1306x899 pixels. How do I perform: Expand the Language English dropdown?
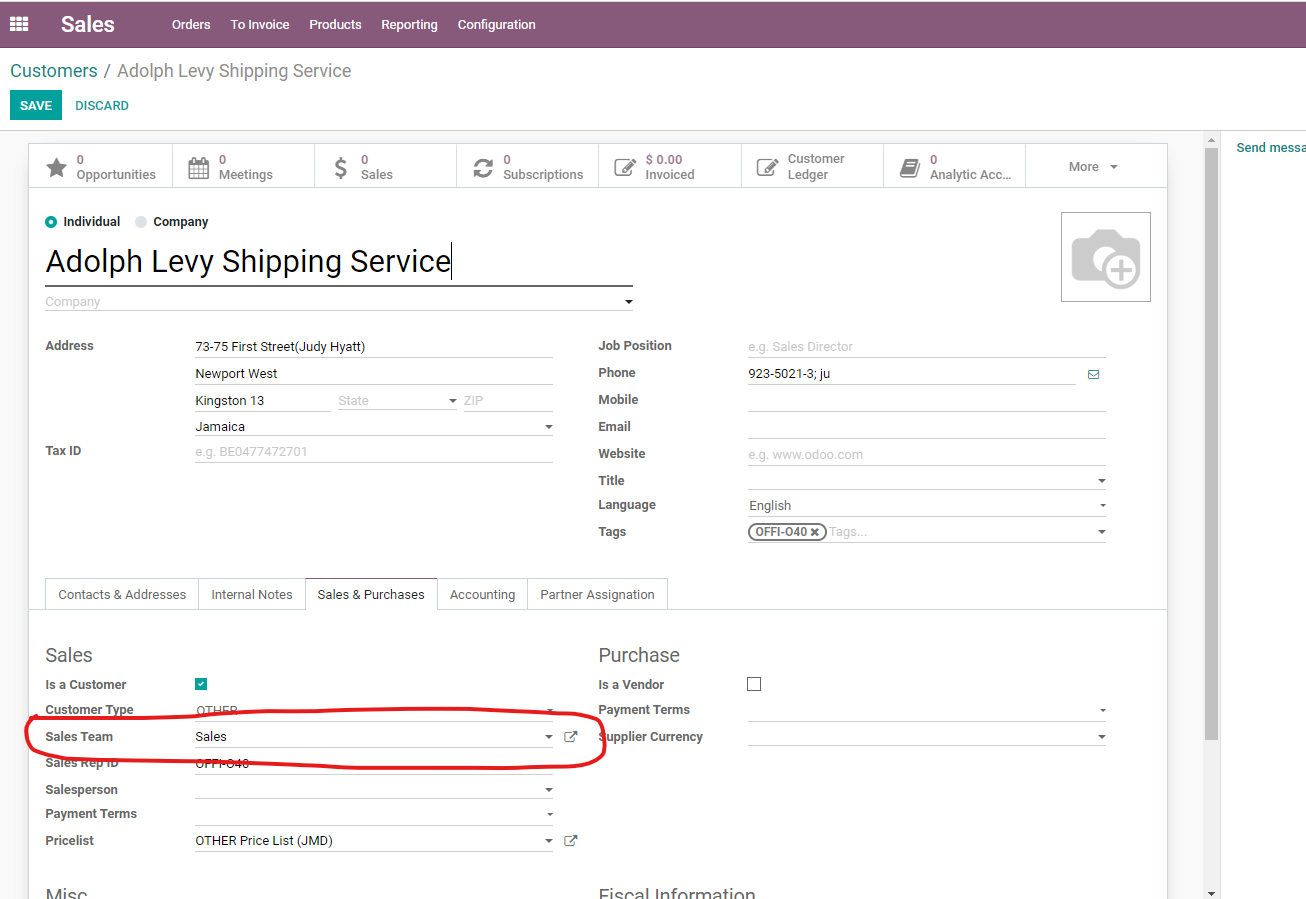[1102, 506]
